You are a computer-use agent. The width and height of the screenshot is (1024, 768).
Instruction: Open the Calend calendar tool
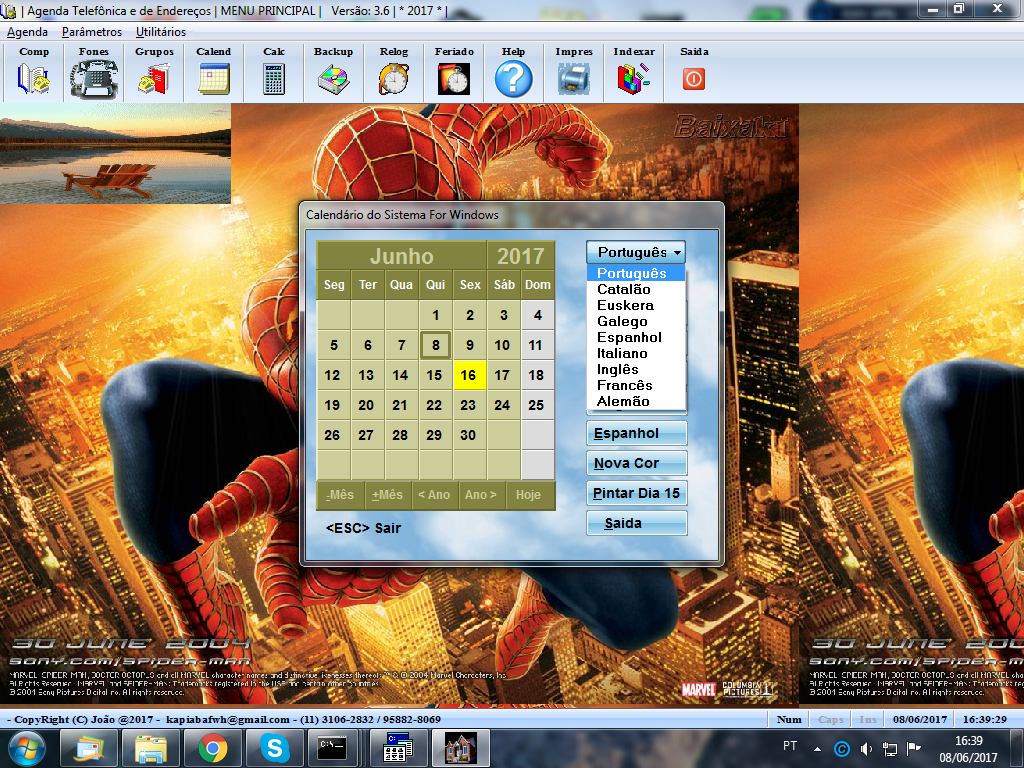[x=213, y=77]
